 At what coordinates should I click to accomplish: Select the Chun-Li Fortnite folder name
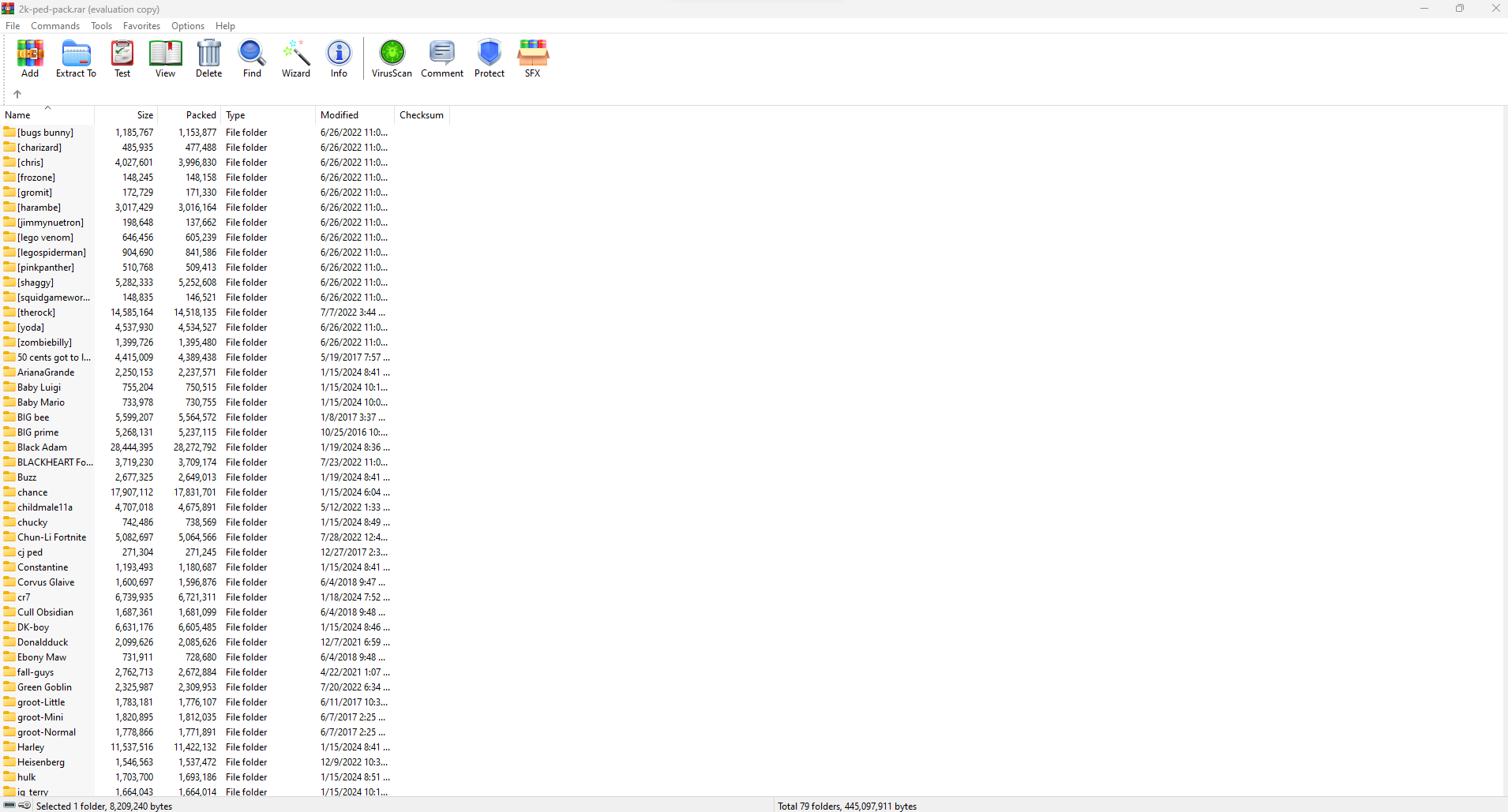[51, 537]
